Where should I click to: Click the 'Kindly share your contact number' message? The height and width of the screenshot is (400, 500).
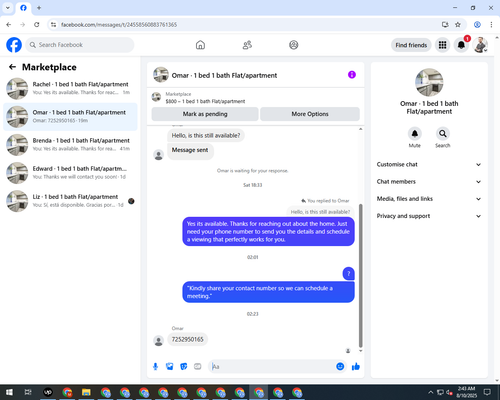pos(268,292)
